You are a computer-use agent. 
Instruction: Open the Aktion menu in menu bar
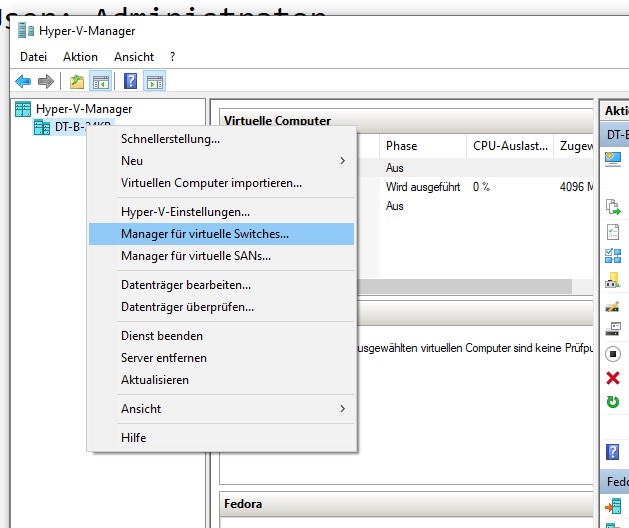(80, 57)
